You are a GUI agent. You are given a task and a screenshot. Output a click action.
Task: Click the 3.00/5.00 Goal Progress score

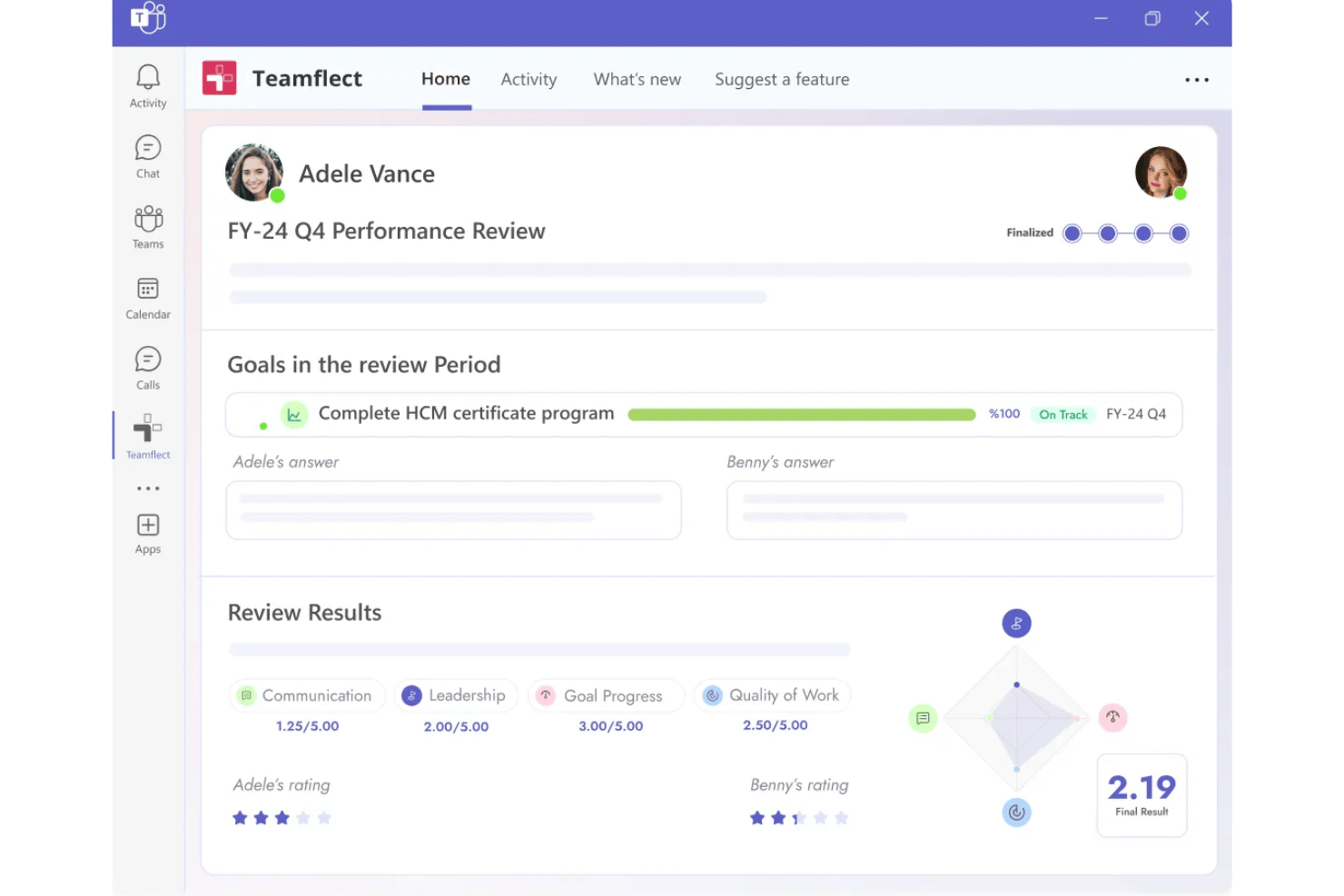[611, 726]
